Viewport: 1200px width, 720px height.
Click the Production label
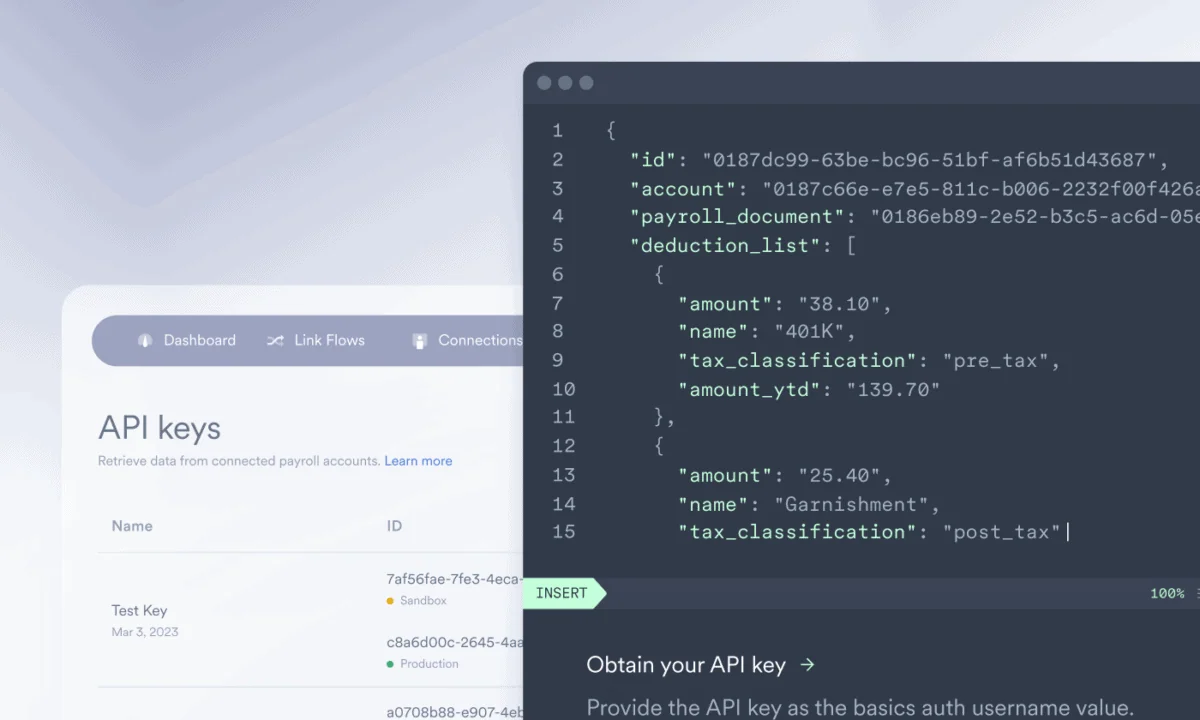pos(429,664)
